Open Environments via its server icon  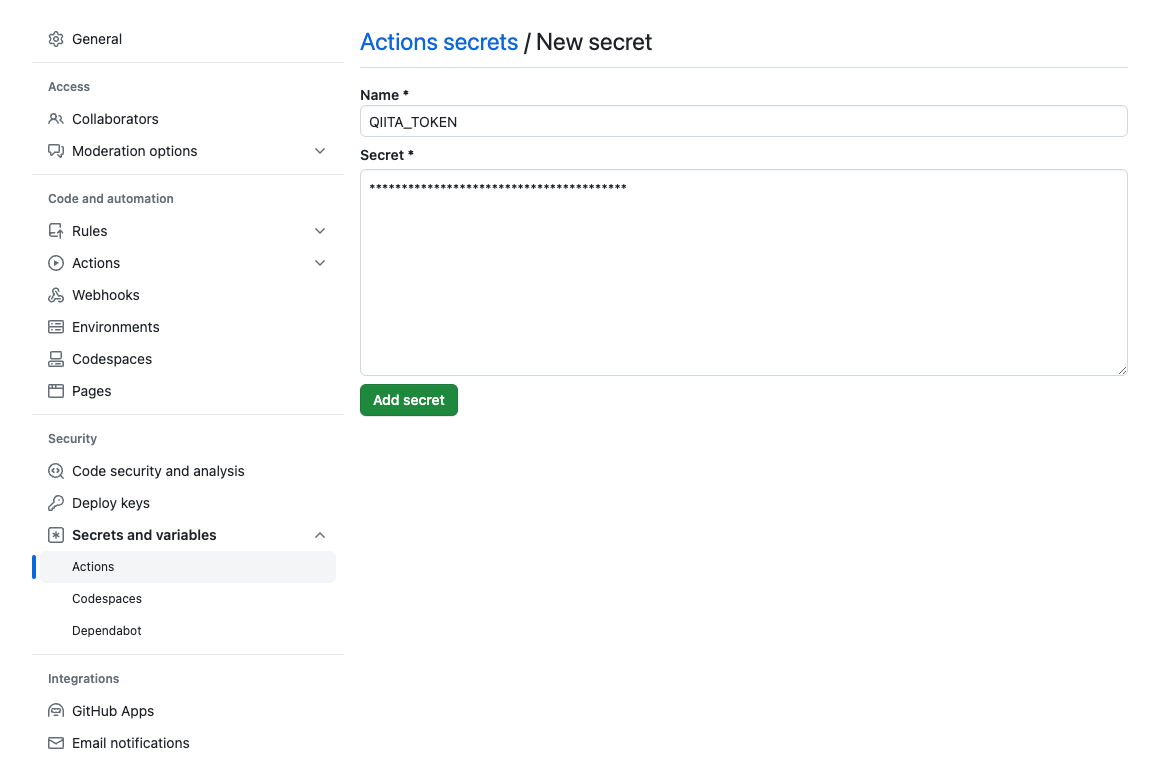pos(56,327)
